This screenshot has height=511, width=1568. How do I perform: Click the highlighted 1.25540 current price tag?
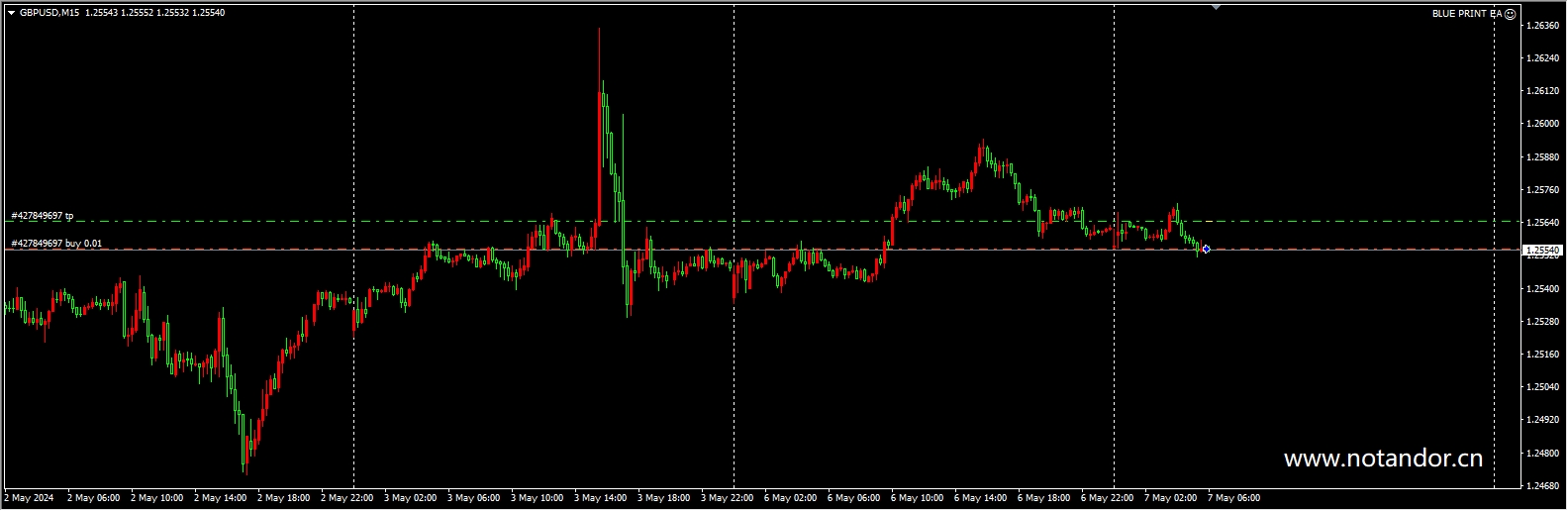click(x=1541, y=251)
